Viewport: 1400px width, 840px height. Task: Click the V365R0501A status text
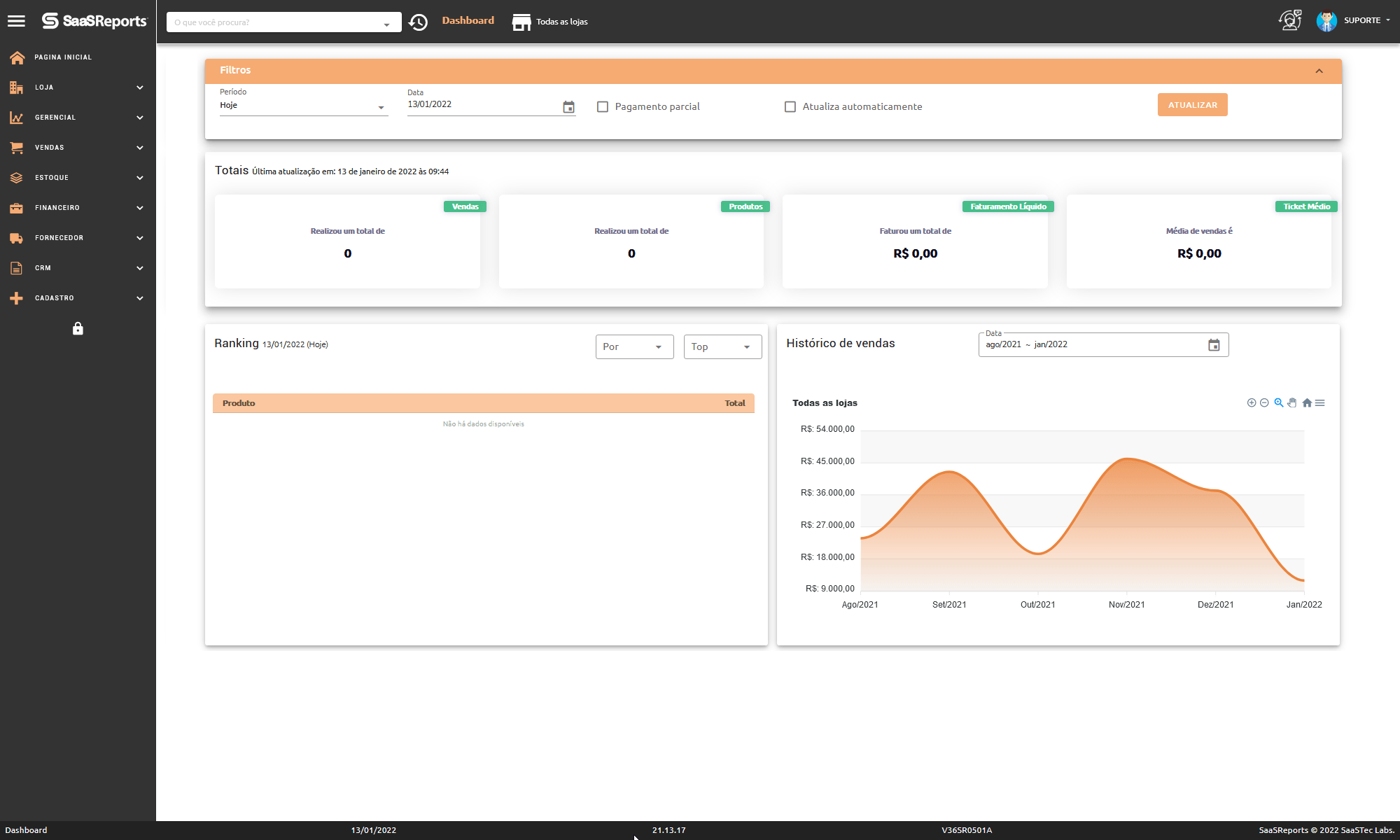(967, 830)
